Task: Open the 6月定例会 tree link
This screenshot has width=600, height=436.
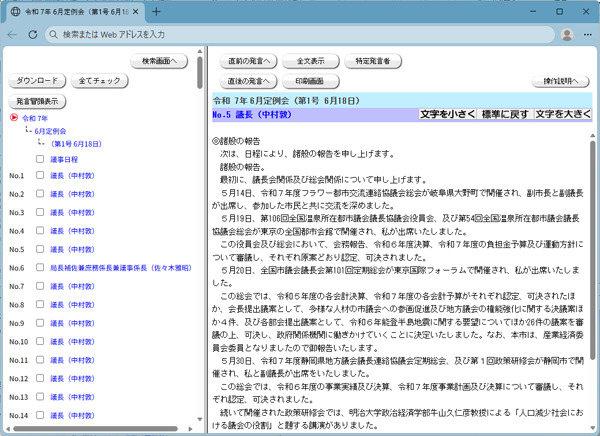Action: pyautogui.click(x=50, y=131)
